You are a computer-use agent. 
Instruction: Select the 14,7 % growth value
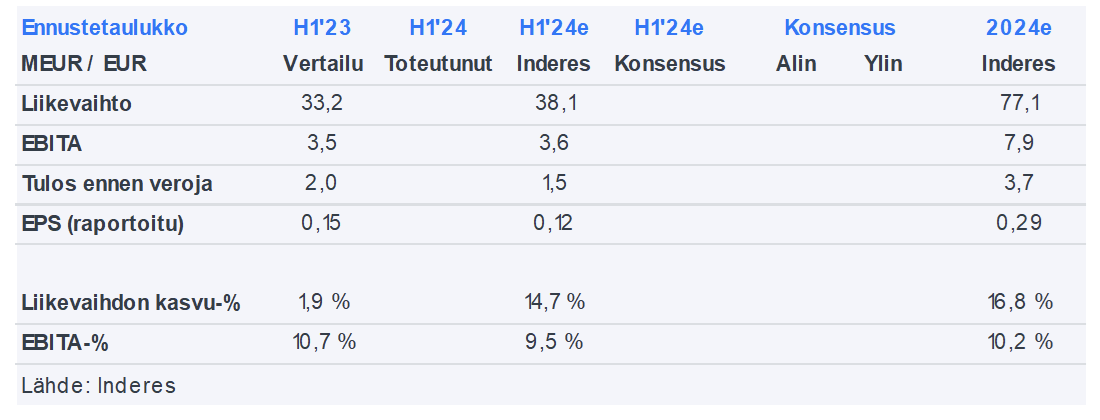click(x=553, y=302)
